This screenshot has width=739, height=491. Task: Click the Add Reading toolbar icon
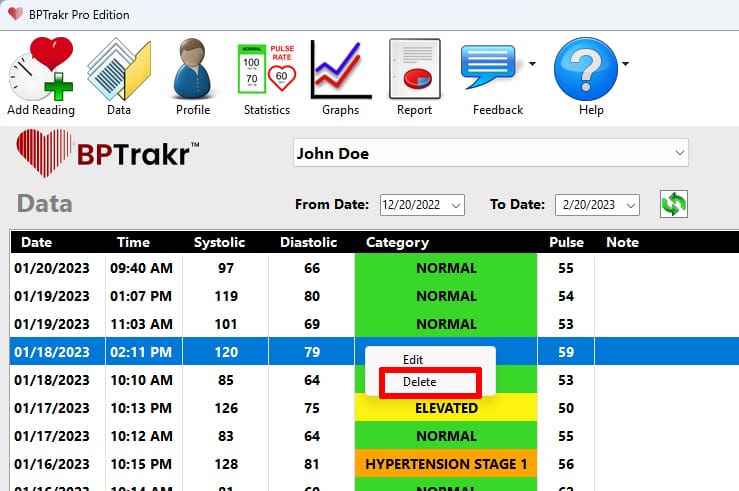pos(41,70)
